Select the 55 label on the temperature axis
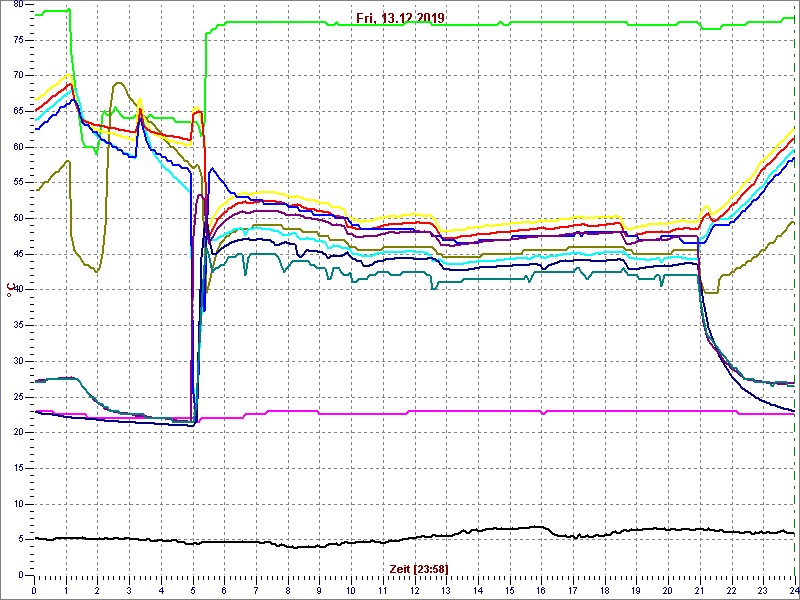Screen dimensions: 800x600 coord(17,183)
